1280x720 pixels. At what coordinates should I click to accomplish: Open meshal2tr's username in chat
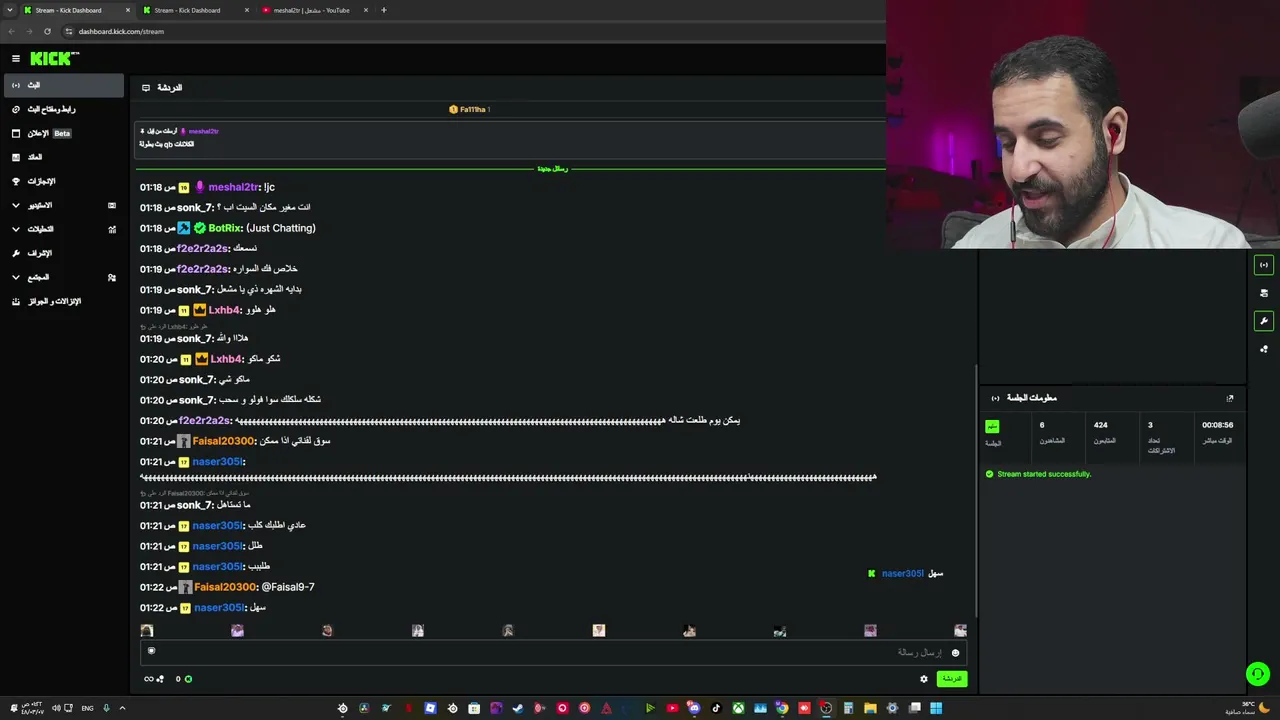(234, 187)
